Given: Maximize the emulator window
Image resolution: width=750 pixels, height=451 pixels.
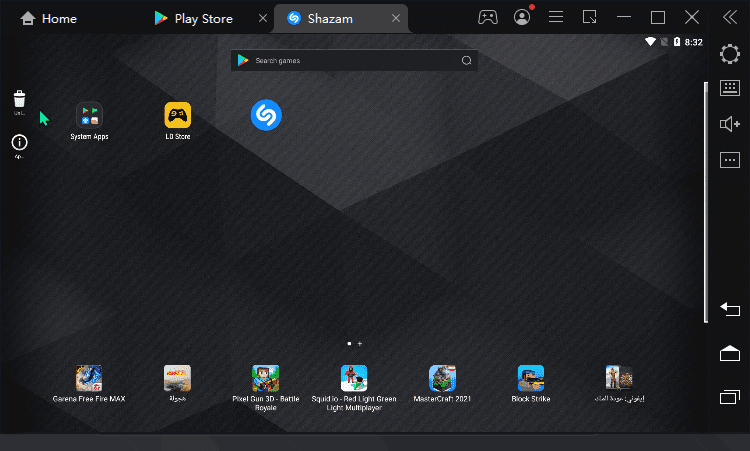Looking at the screenshot, I should 658,18.
